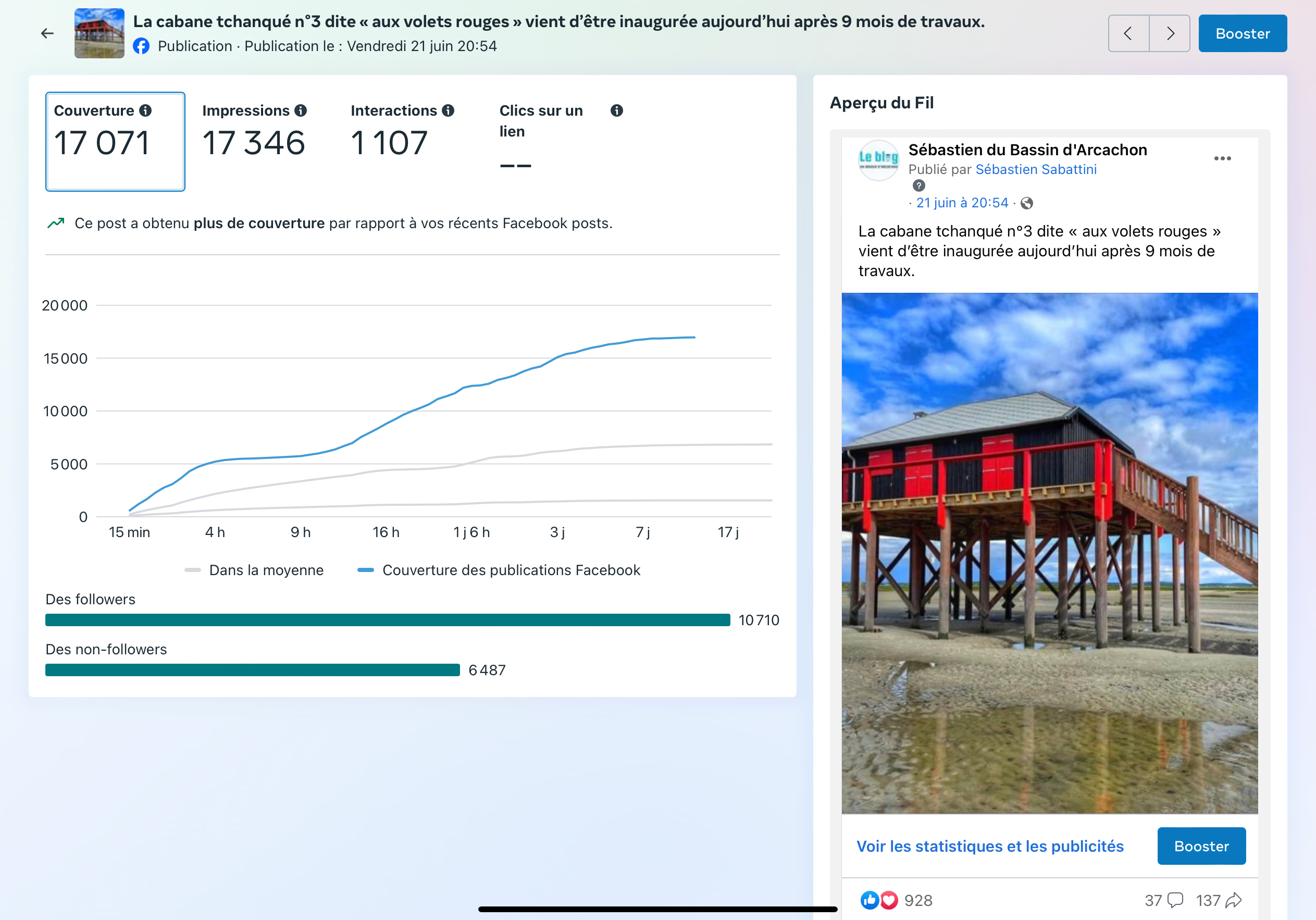The image size is (1316, 920).
Task: Open 'Voir les statistiques et les publicités'
Action: 990,846
